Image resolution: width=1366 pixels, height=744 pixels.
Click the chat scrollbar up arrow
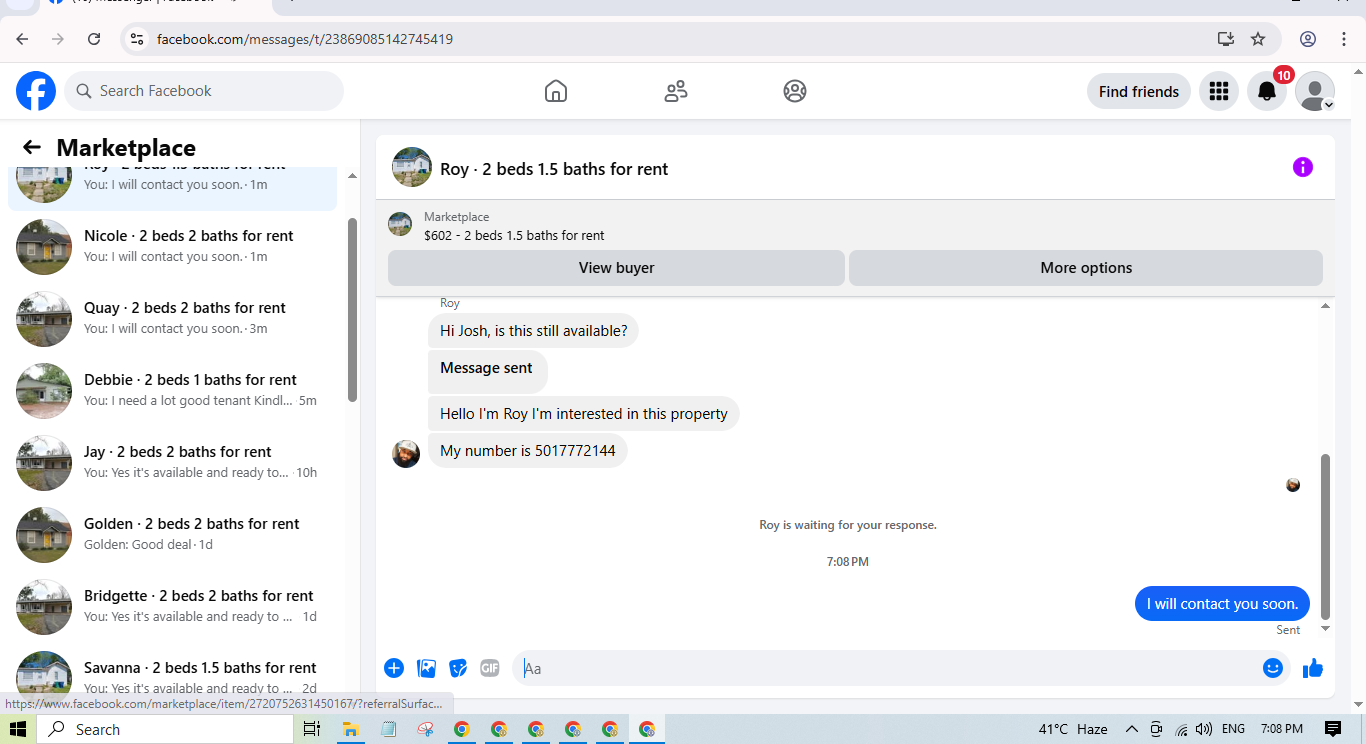(x=1326, y=306)
